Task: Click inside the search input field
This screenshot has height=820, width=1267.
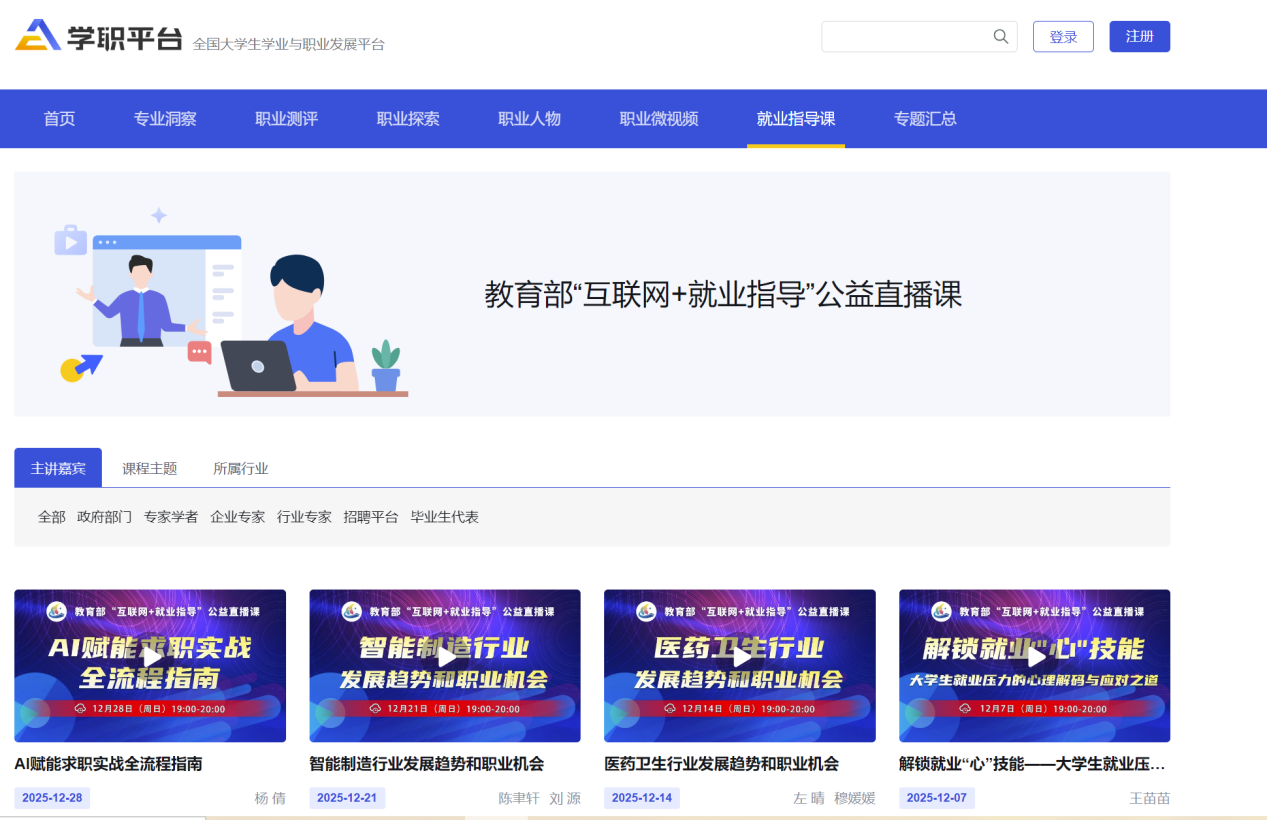Action: click(905, 37)
